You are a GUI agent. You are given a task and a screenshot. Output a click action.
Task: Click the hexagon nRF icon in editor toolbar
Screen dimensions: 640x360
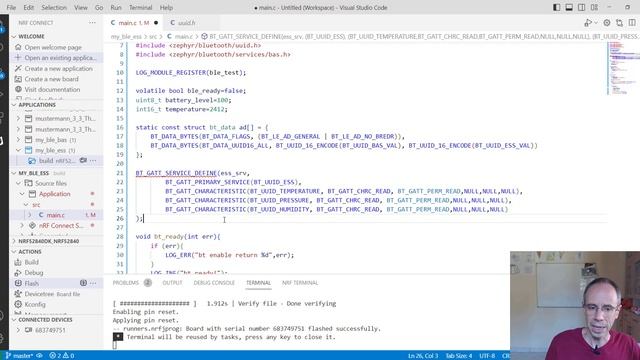pyautogui.click(x=607, y=23)
